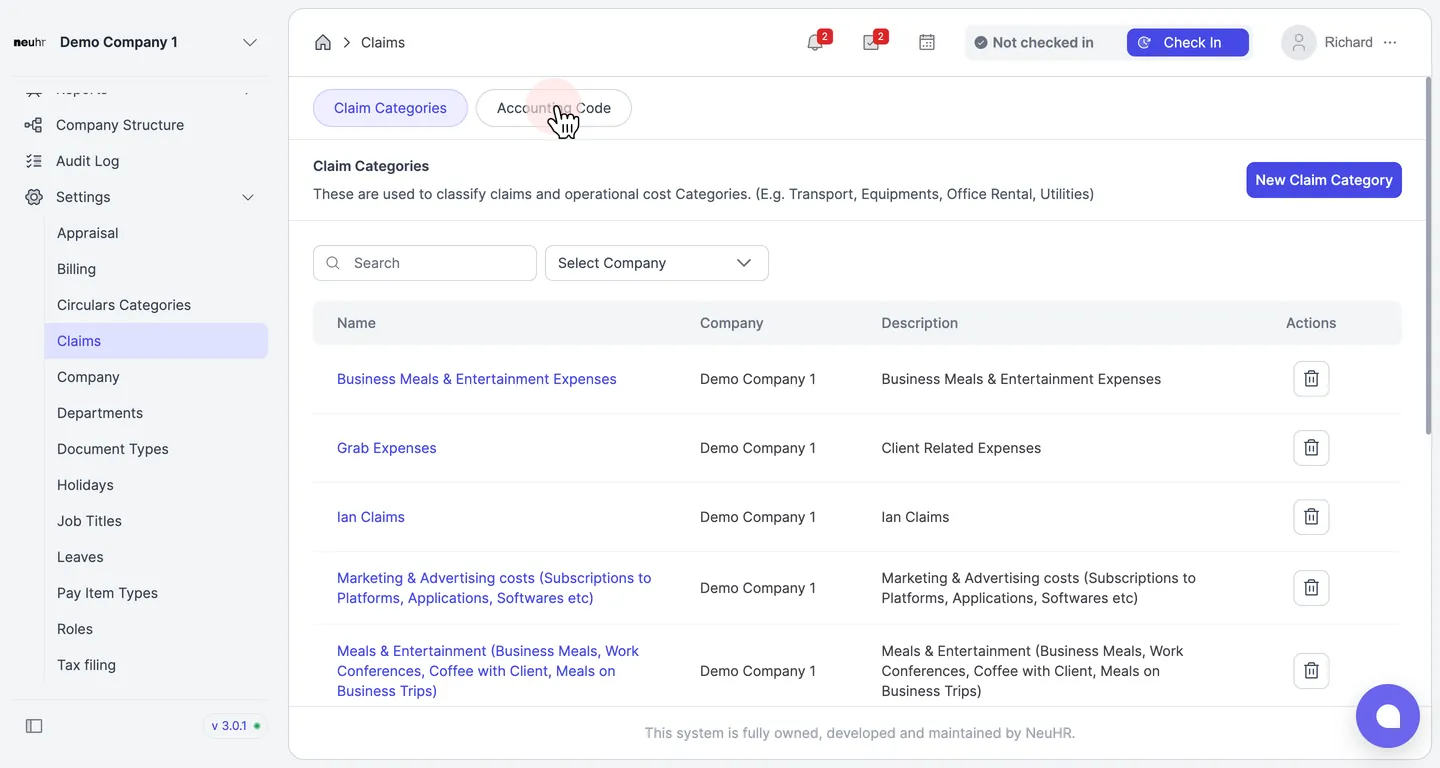Click the Not checked in status

click(1034, 43)
